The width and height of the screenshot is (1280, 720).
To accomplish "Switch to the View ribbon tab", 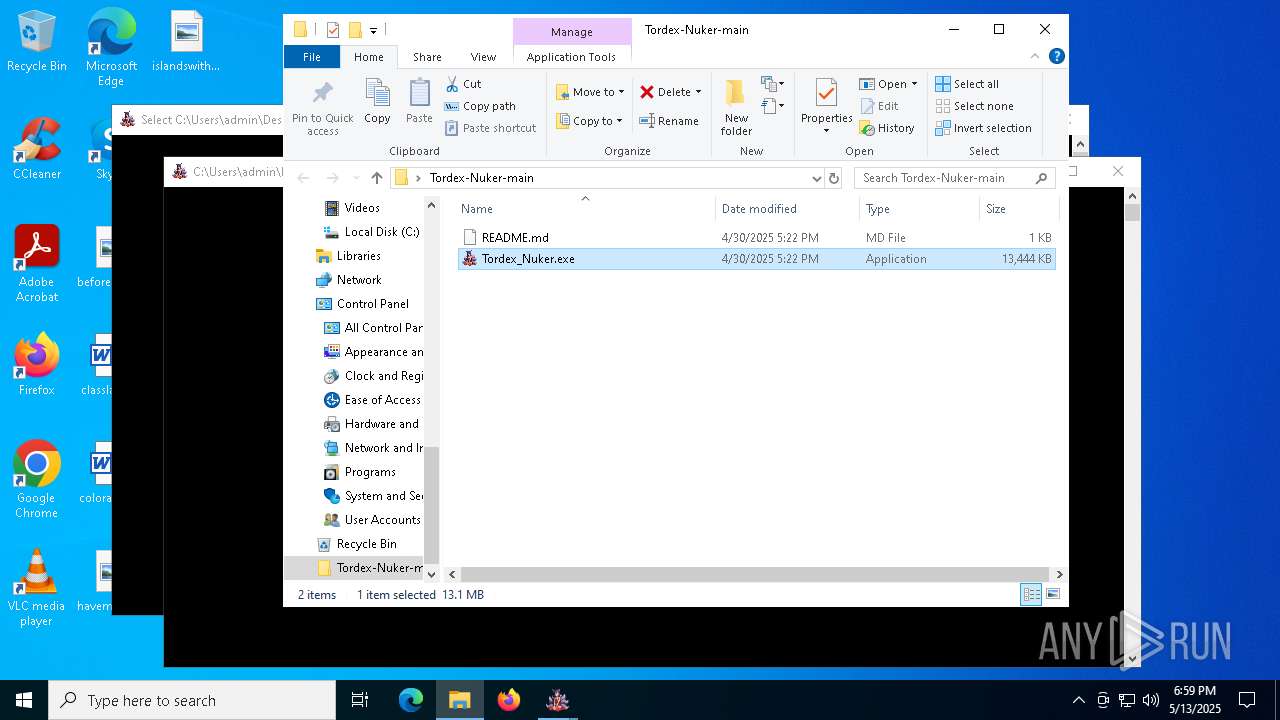I will click(483, 57).
